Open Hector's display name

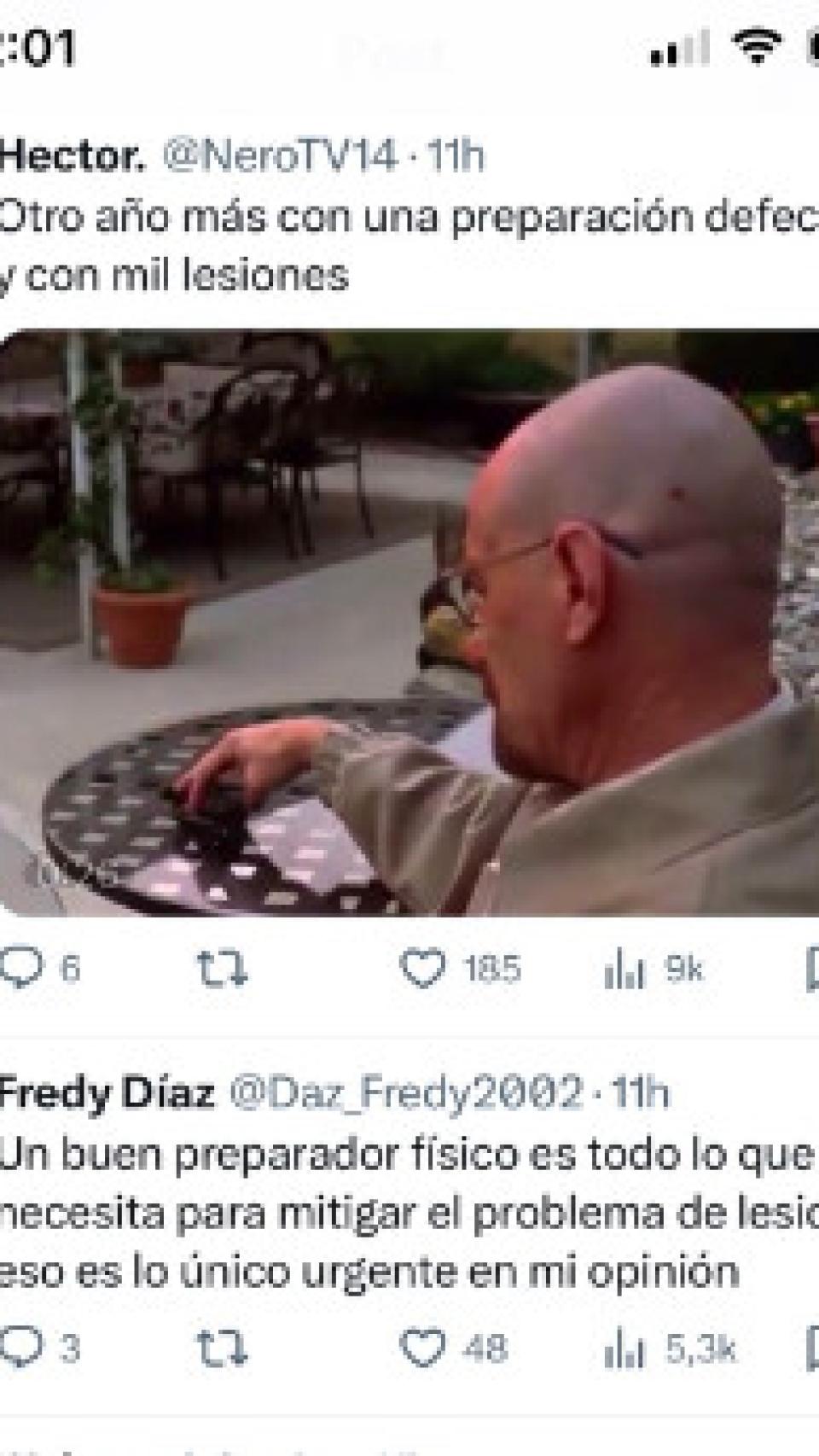point(72,156)
